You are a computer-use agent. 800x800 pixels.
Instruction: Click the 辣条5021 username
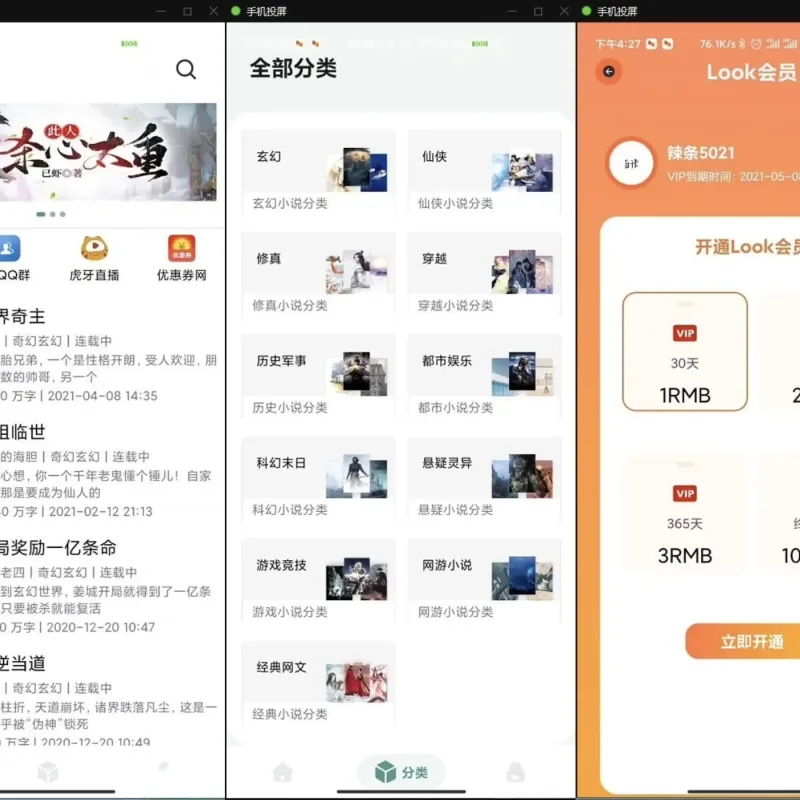pyautogui.click(x=701, y=153)
